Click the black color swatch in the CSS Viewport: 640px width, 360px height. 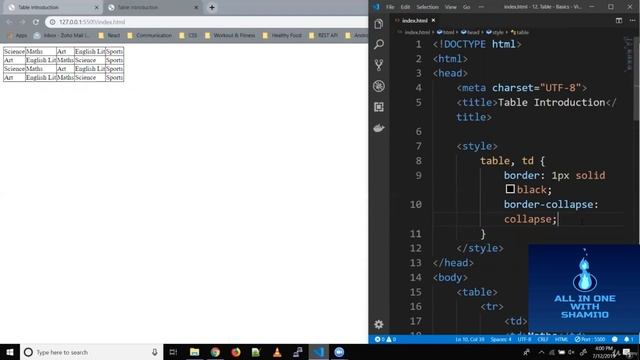[510, 189]
